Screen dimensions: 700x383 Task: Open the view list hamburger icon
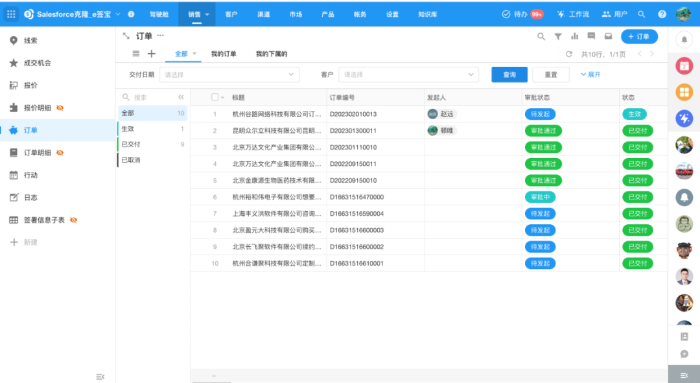coord(136,54)
